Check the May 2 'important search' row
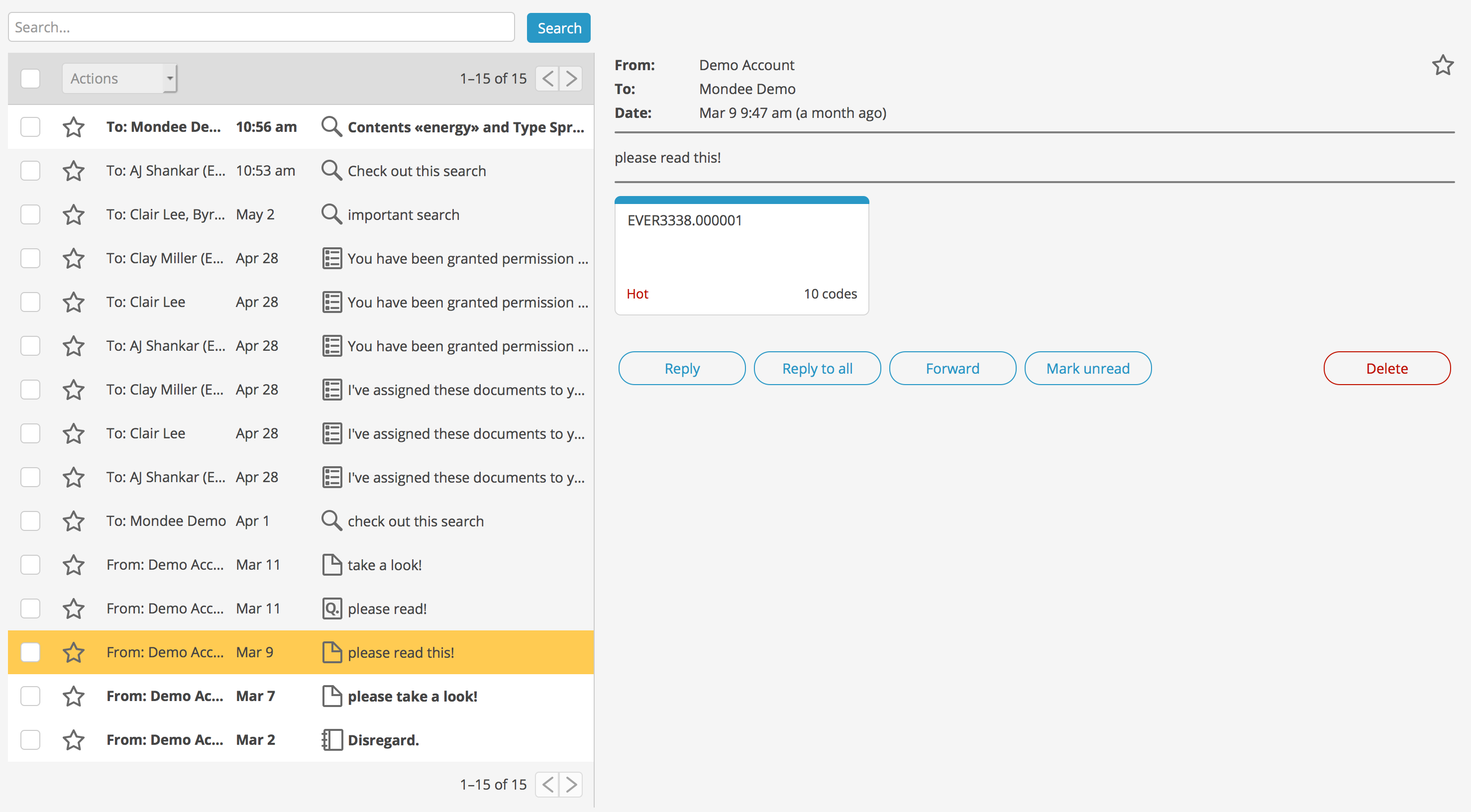 pyautogui.click(x=30, y=215)
